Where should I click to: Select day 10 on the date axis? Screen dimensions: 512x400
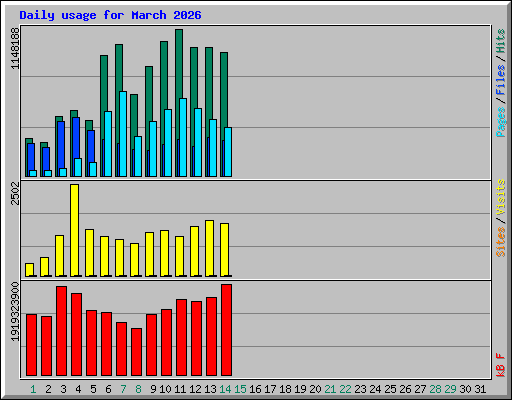pos(165,389)
